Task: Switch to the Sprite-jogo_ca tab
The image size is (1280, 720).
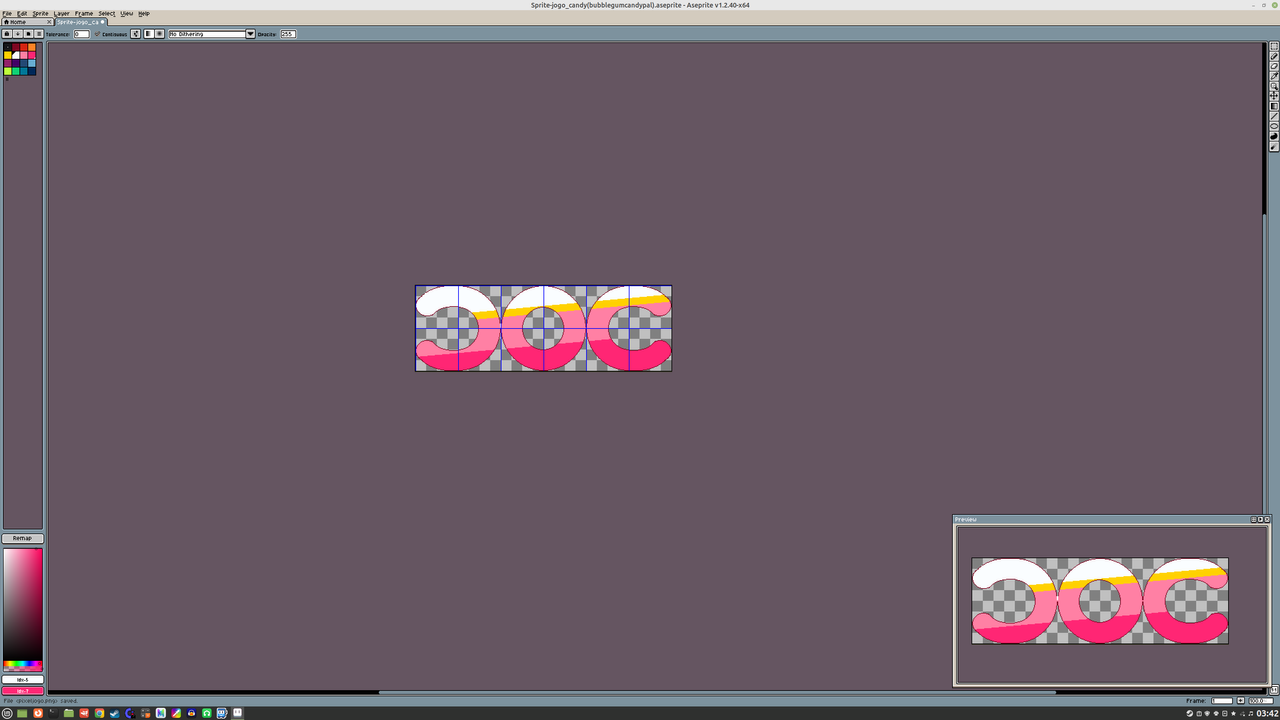Action: pyautogui.click(x=81, y=22)
